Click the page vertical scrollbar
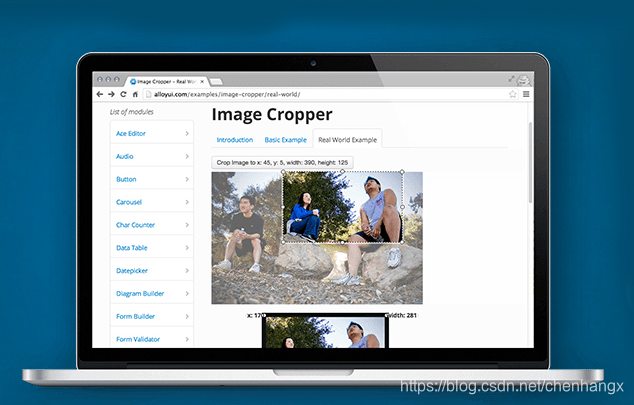 coord(530,162)
